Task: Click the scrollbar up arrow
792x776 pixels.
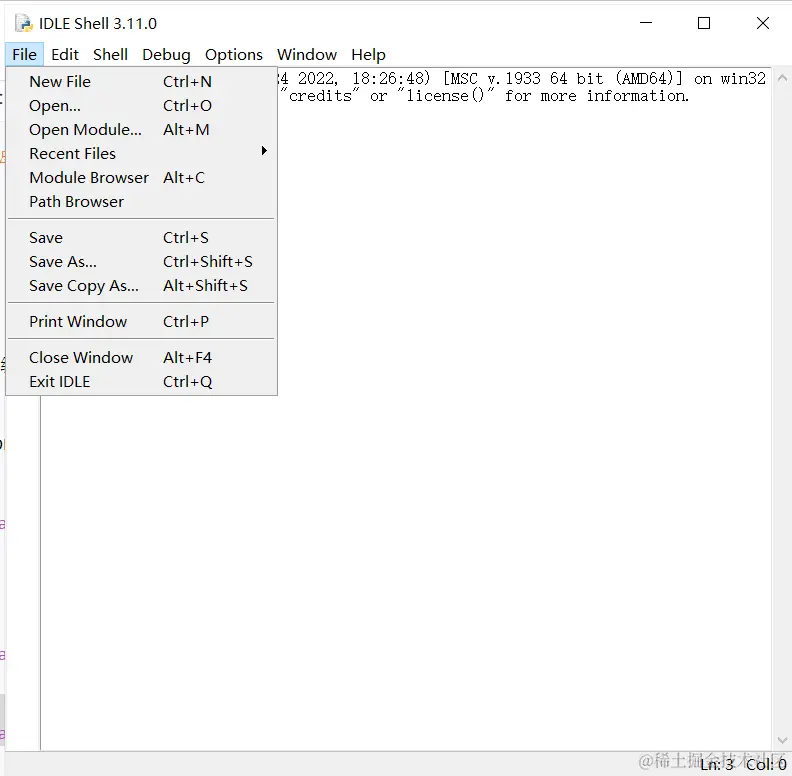Action: [x=782, y=78]
